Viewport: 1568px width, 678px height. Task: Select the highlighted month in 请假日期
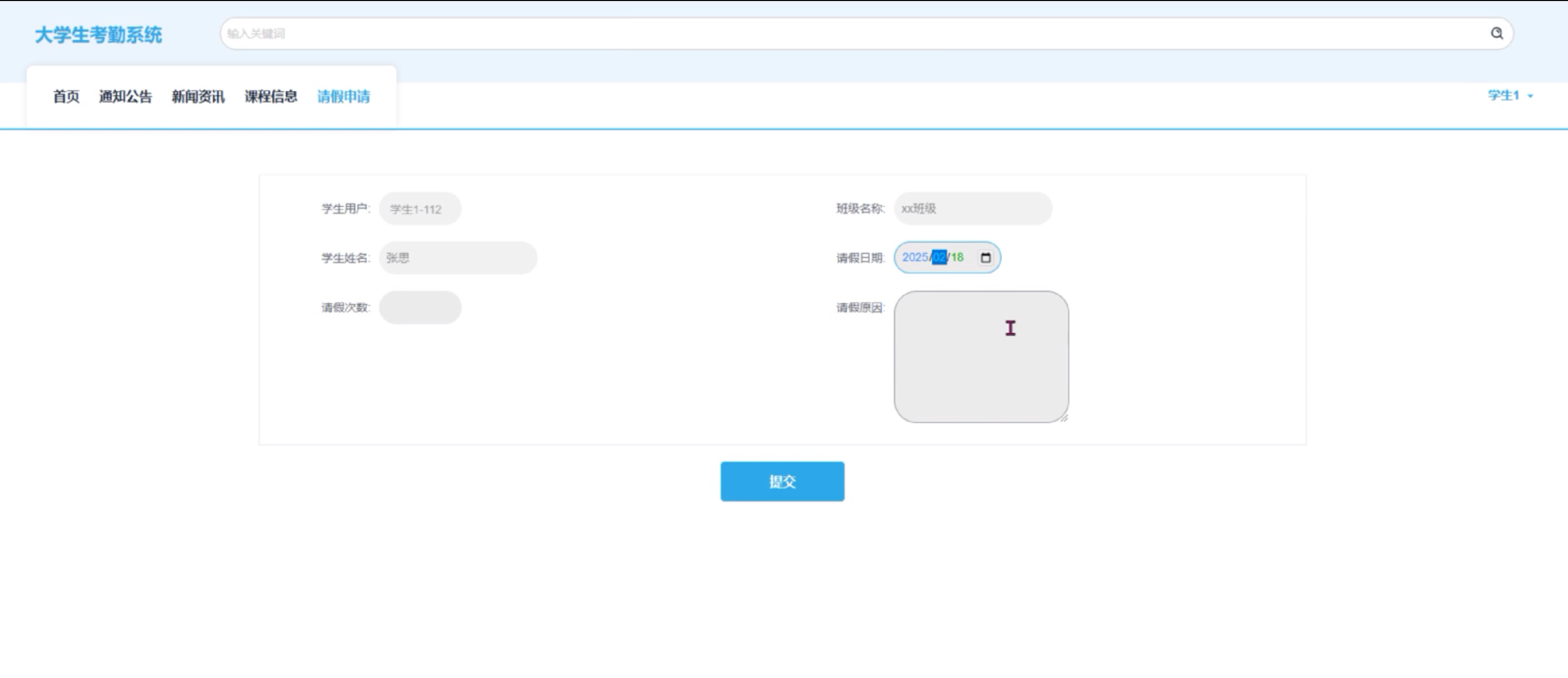939,258
